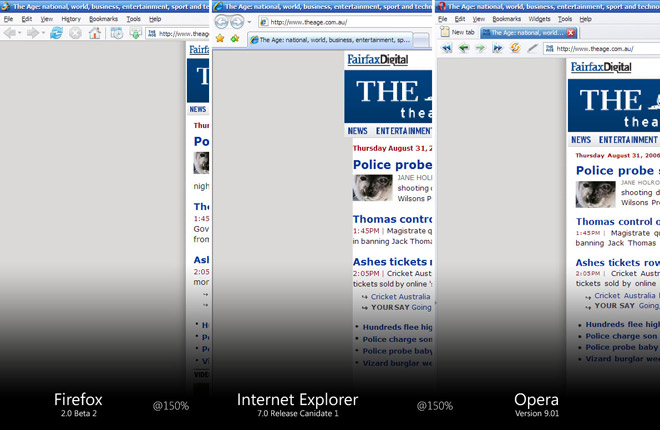Click Cricket Australia link in IE page
The width and height of the screenshot is (660, 430).
click(400, 297)
